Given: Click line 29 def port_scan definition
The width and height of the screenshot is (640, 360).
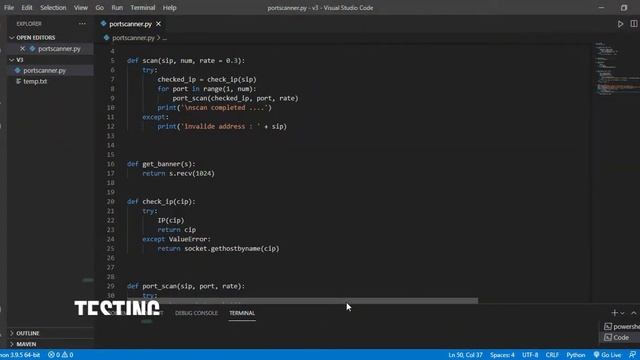Looking at the screenshot, I should [x=186, y=286].
